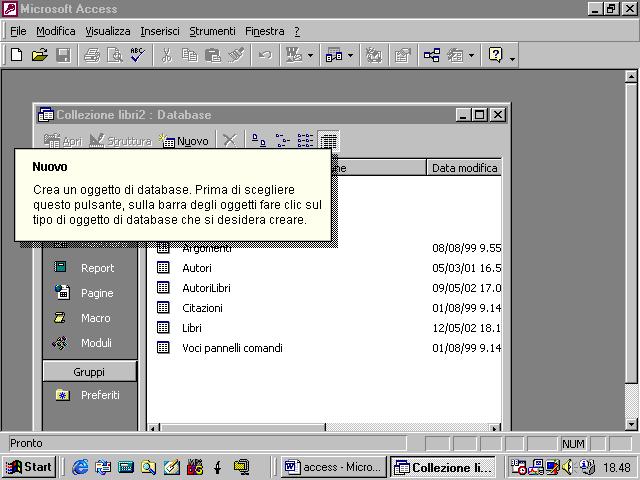
Task: Click the Cut scissors icon
Action: pyautogui.click(x=166, y=55)
